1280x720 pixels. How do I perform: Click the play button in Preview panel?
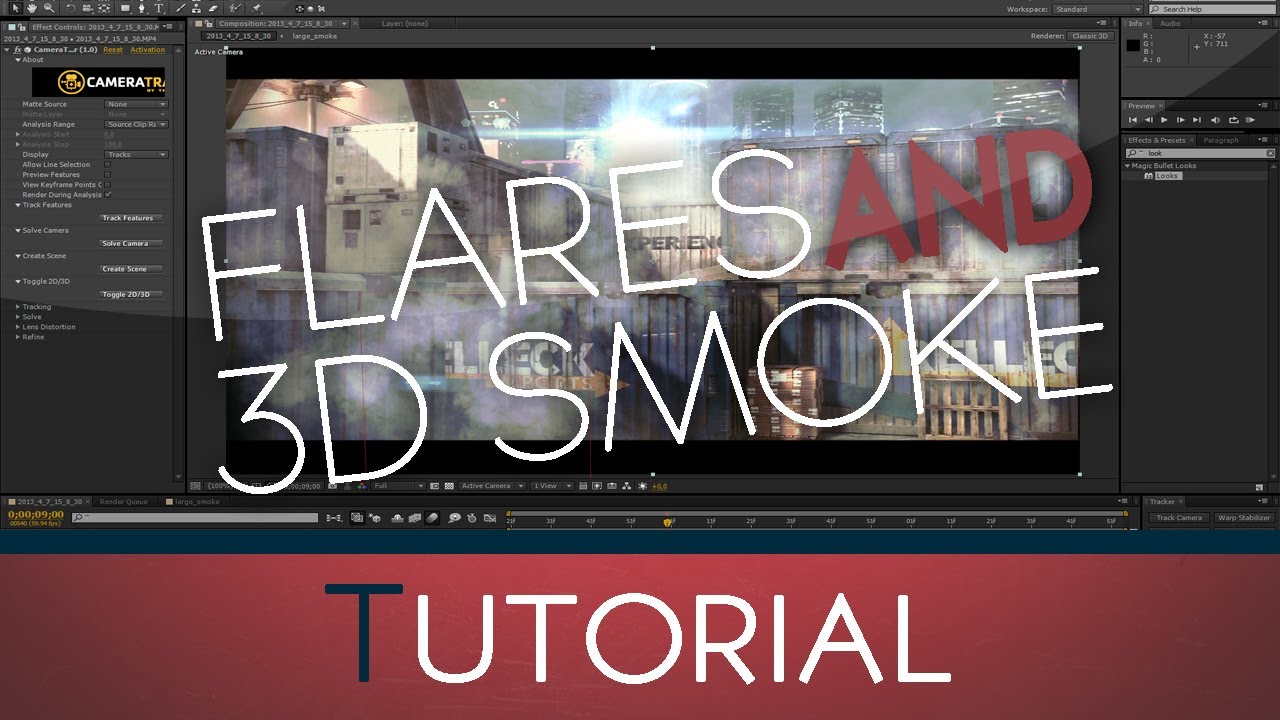click(x=1164, y=119)
